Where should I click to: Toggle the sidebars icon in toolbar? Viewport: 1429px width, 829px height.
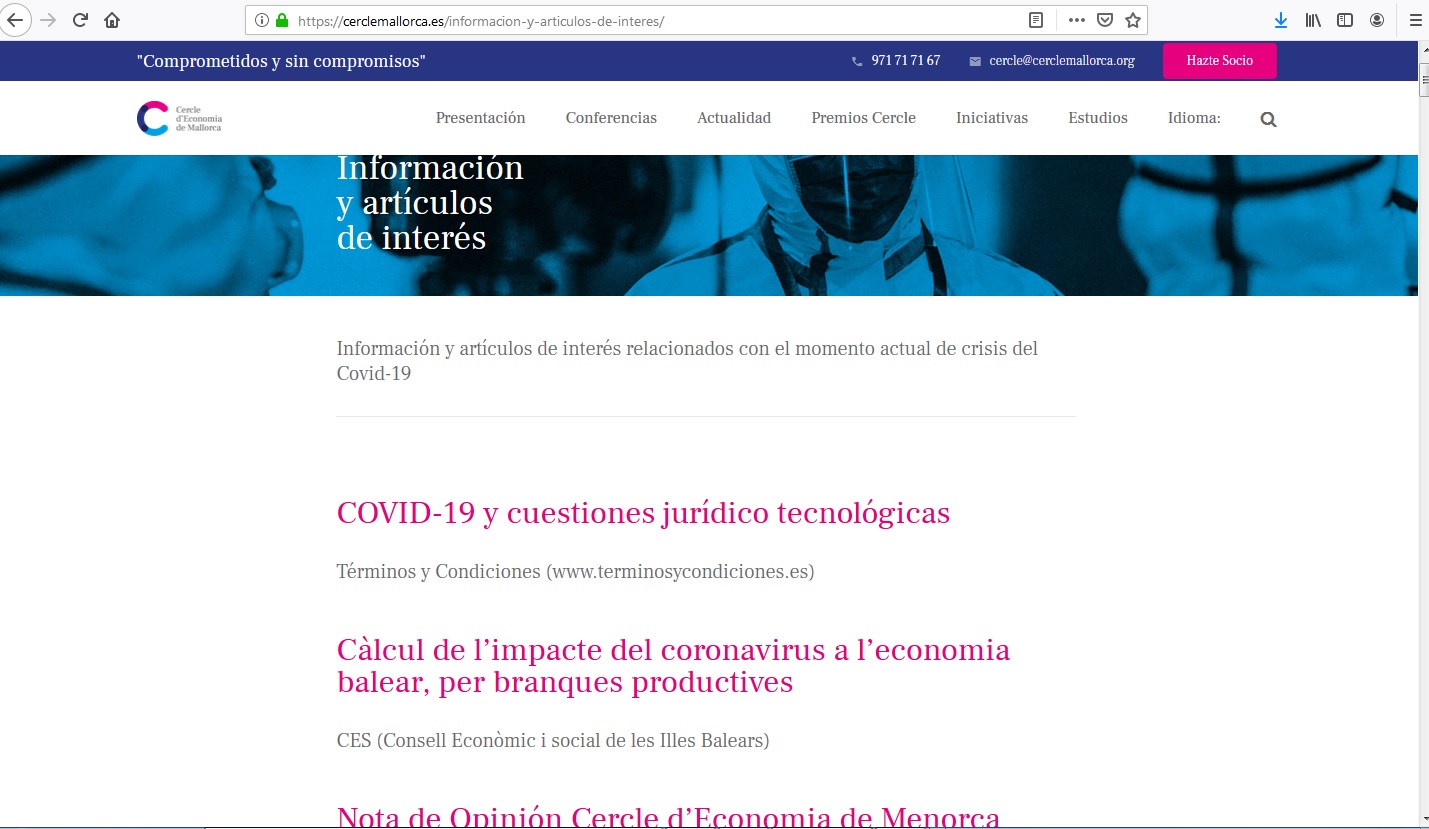point(1345,20)
